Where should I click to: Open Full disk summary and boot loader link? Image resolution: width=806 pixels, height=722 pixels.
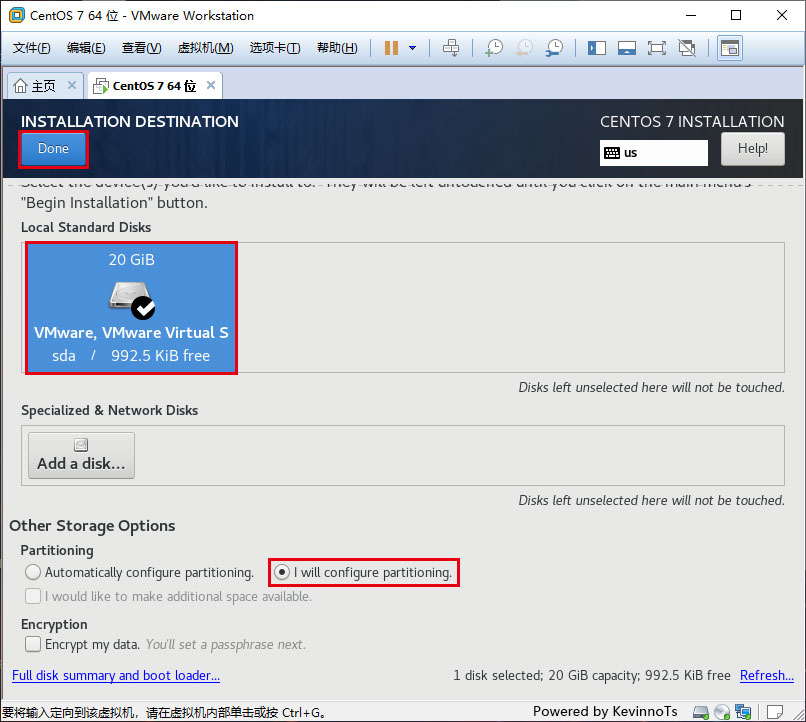pyautogui.click(x=116, y=675)
